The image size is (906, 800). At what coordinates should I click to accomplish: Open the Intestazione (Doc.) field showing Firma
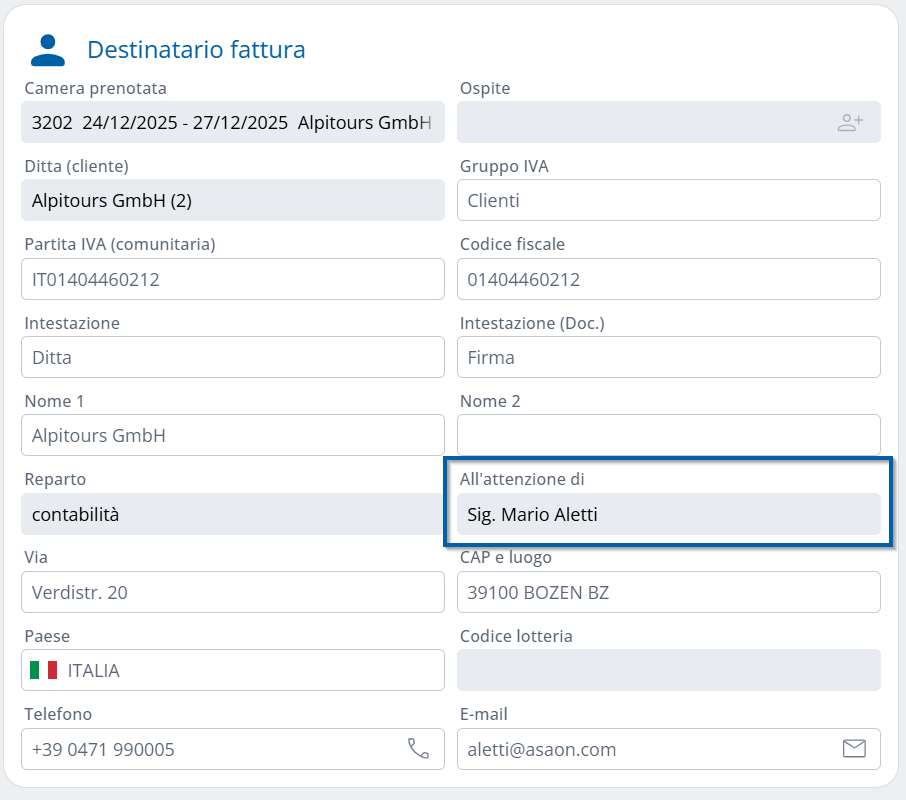click(668, 357)
